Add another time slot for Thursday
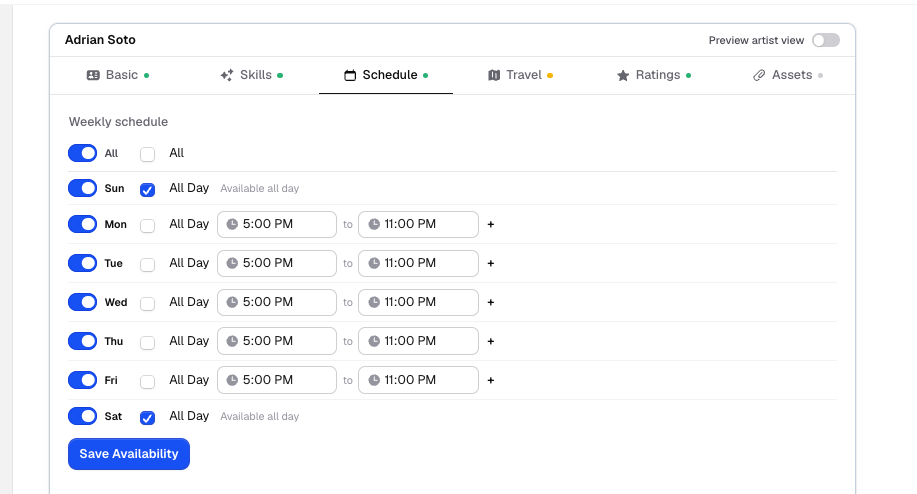917x494 pixels. pyautogui.click(x=491, y=341)
